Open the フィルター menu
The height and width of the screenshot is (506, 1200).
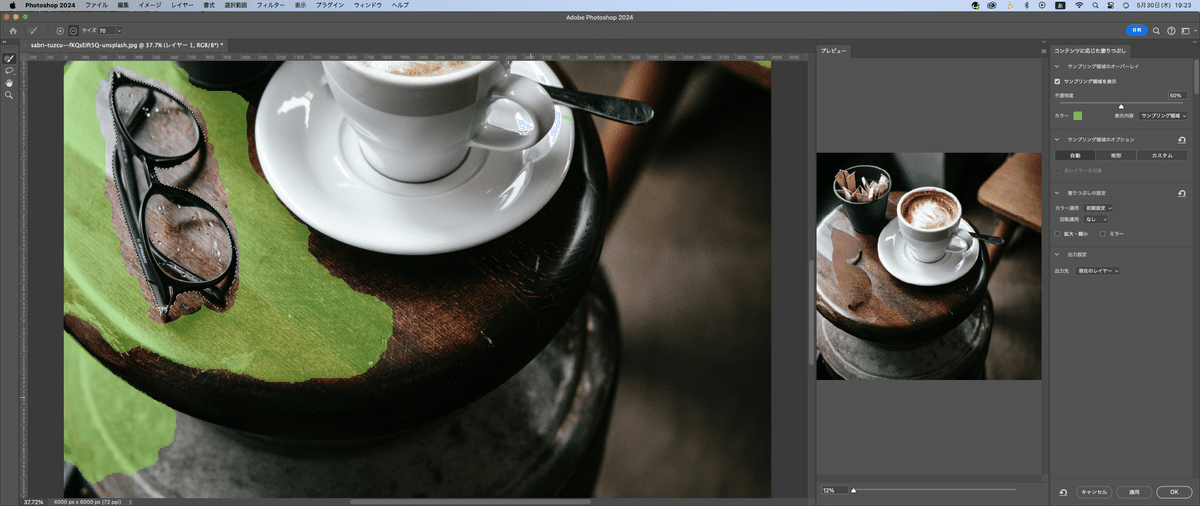coord(270,5)
